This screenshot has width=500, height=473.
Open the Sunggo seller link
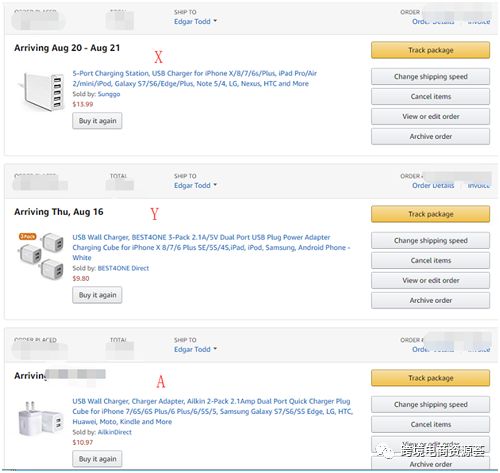click(109, 94)
